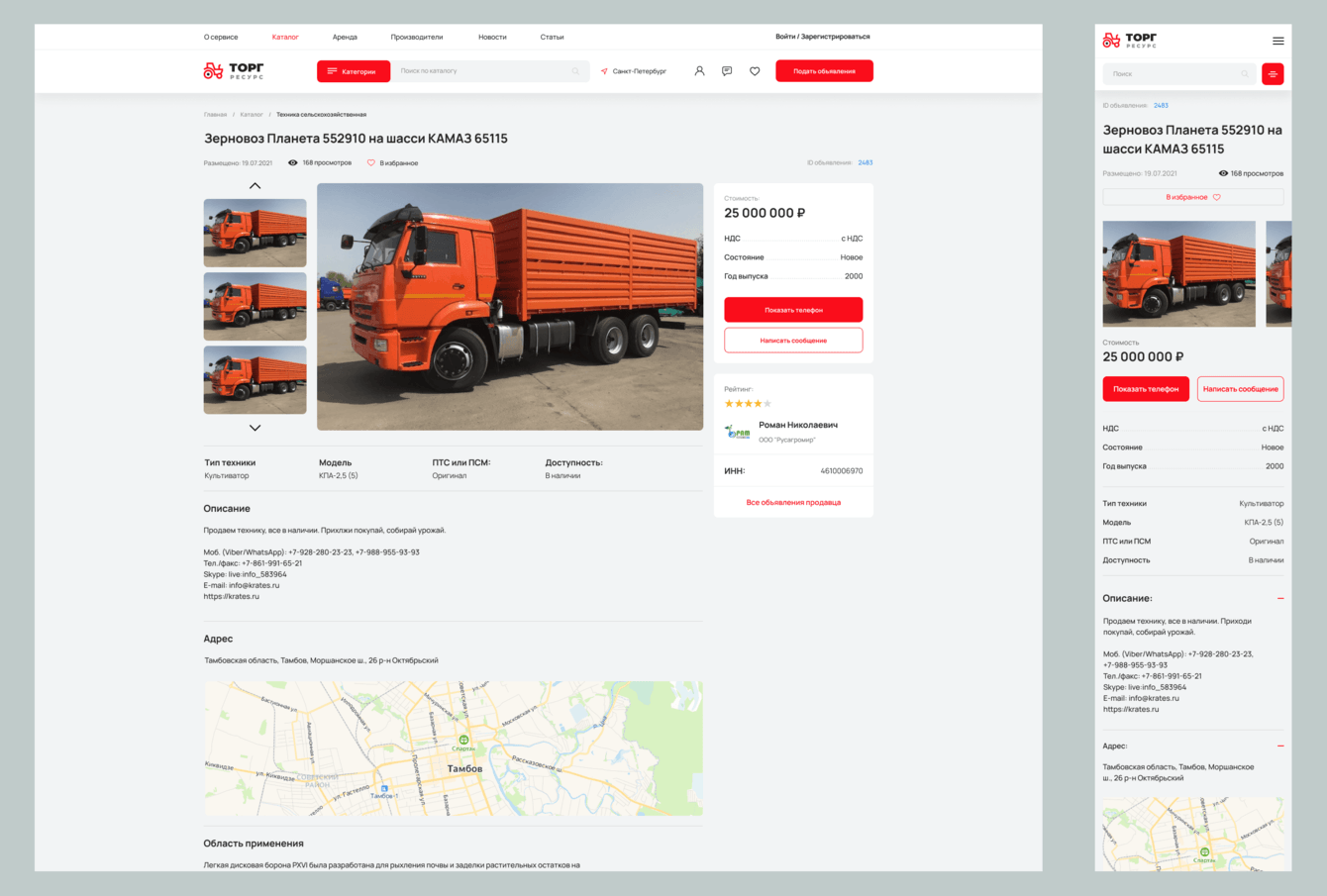Click the Поиск field in mobile layout
The height and width of the screenshot is (896, 1327).
[x=1179, y=74]
